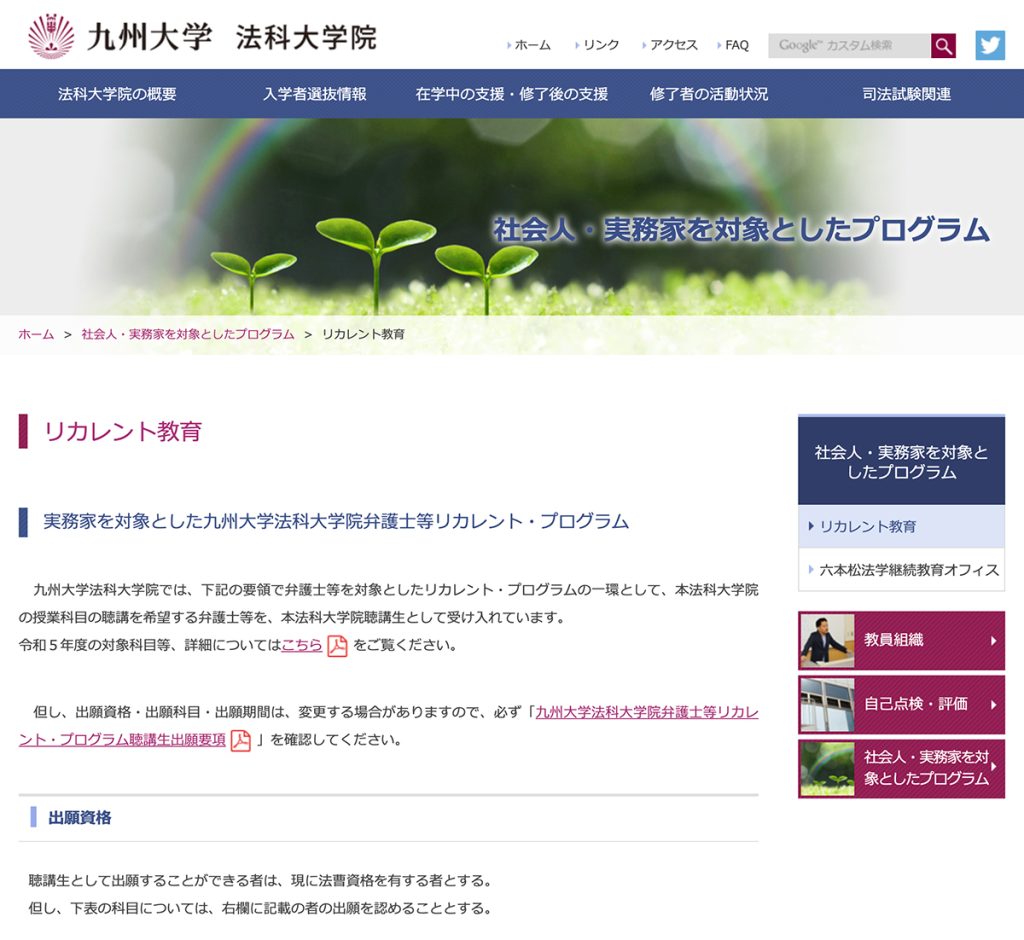
Task: Click the magnifier search button
Action: click(943, 46)
